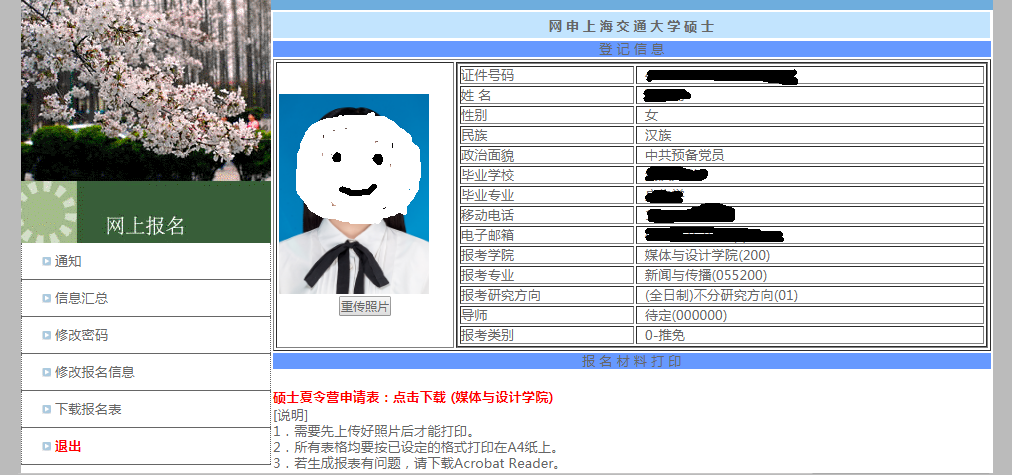Image resolution: width=1012 pixels, height=475 pixels.
Task: Click the 重传照片 button
Action: (x=365, y=307)
